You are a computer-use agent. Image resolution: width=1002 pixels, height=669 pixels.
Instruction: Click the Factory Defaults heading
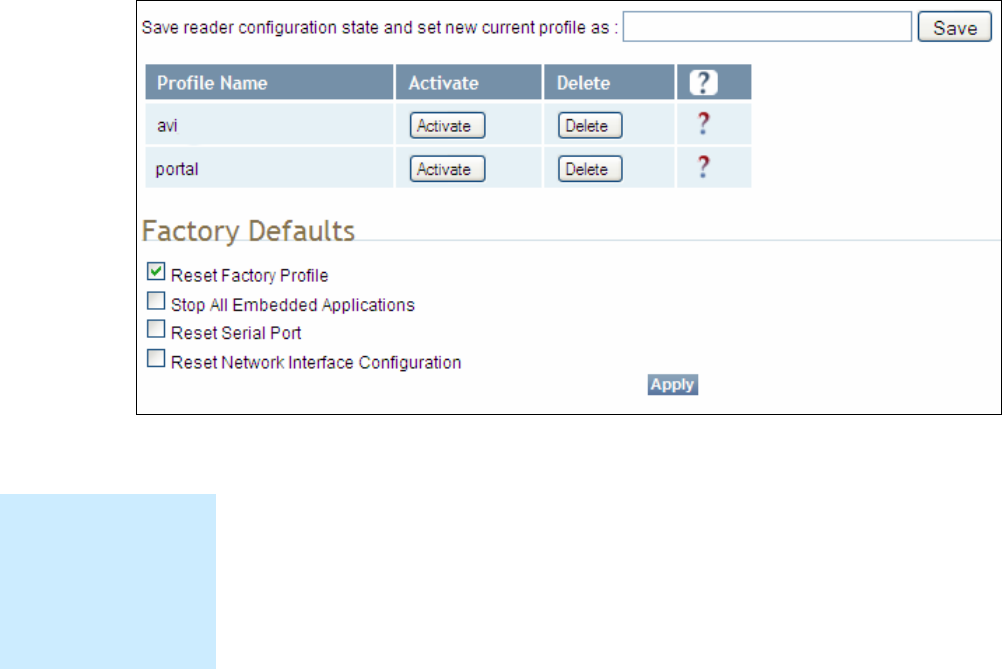(x=248, y=231)
